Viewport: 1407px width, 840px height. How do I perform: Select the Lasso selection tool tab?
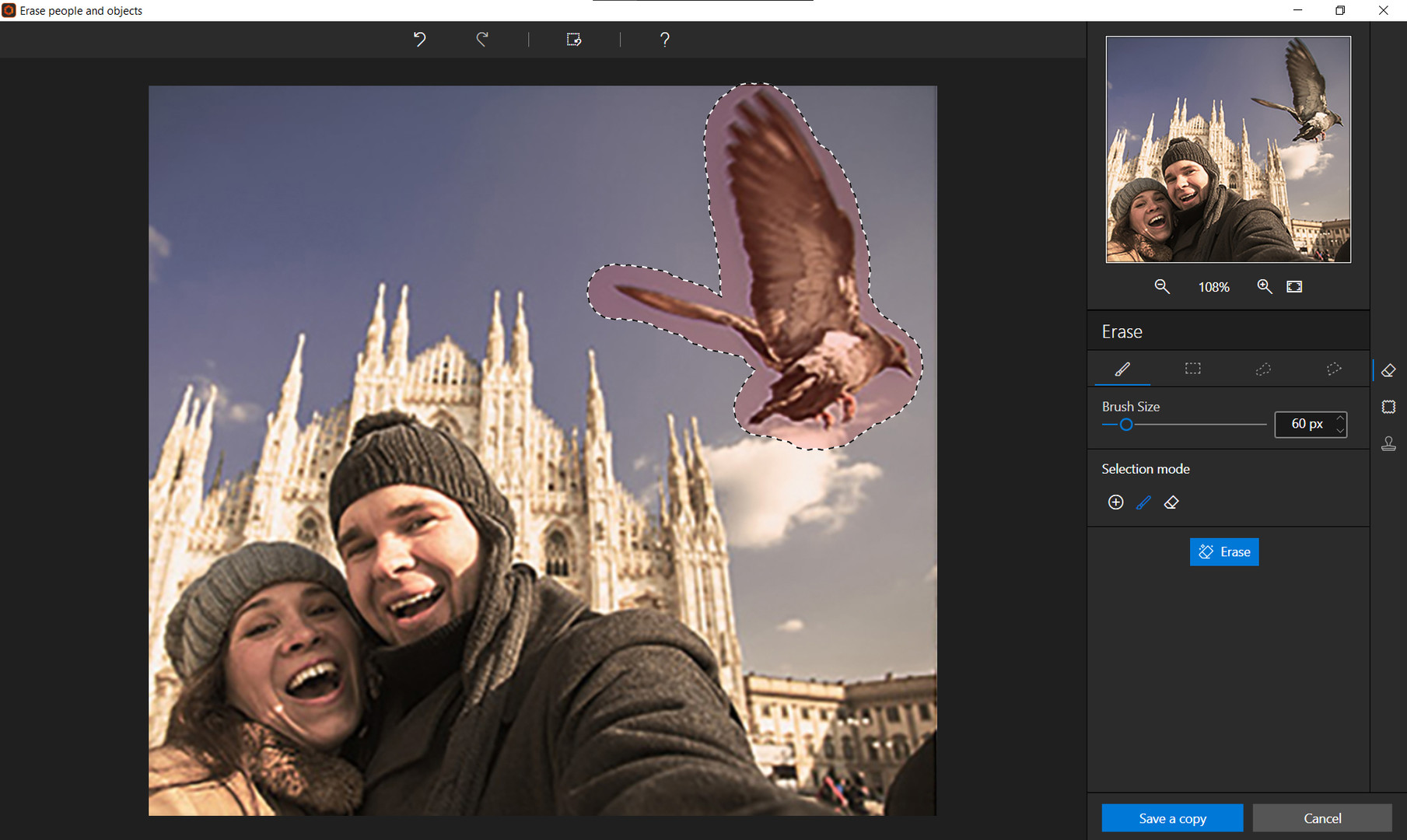pos(1263,369)
